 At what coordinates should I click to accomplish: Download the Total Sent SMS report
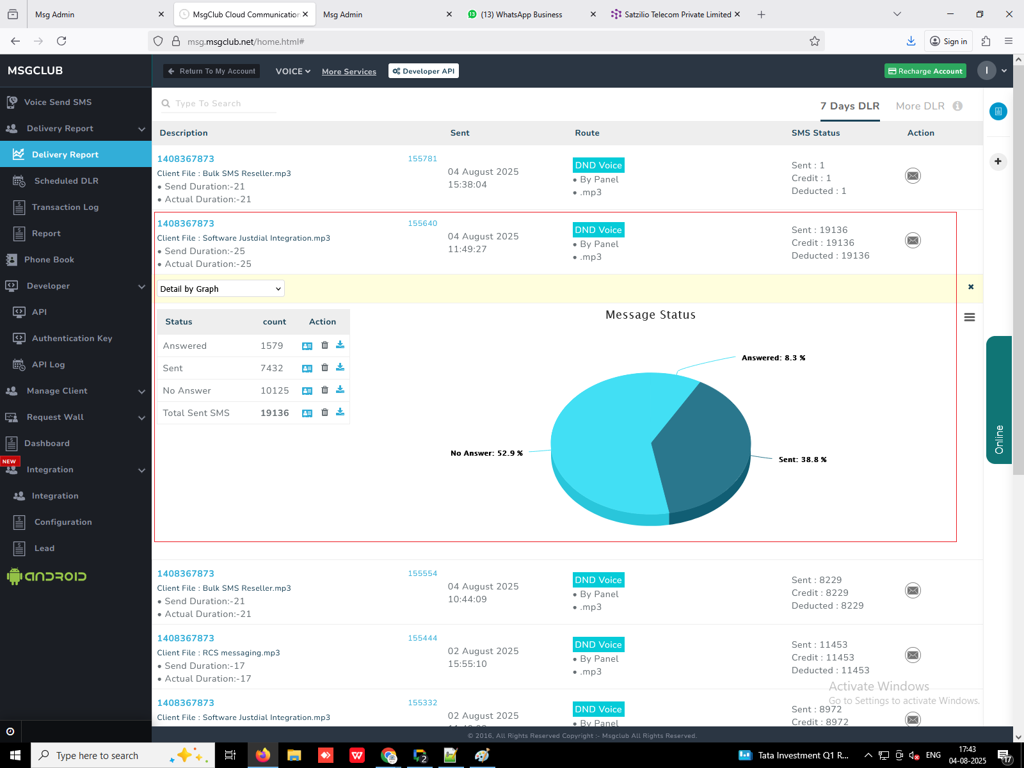point(340,411)
